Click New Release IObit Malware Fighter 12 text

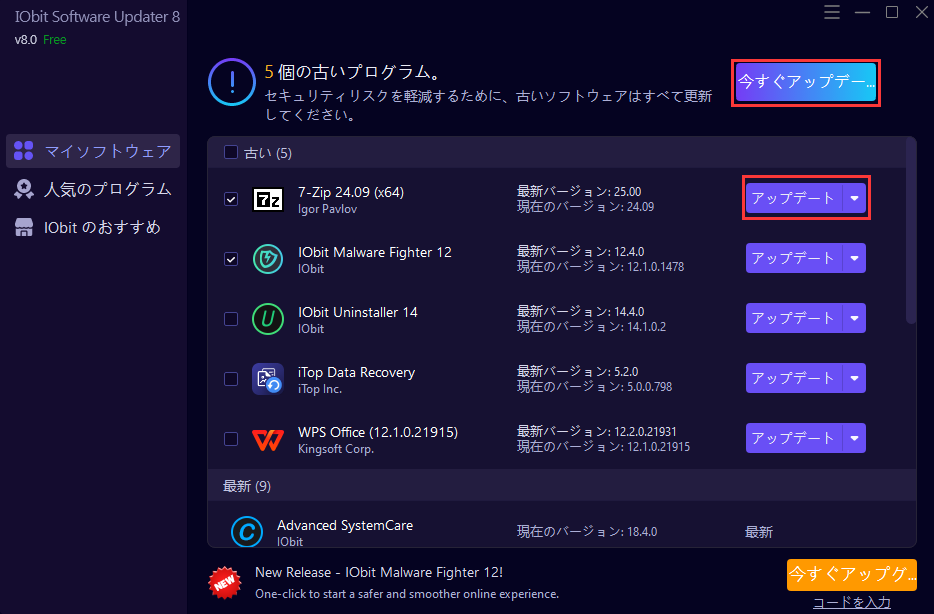click(379, 572)
